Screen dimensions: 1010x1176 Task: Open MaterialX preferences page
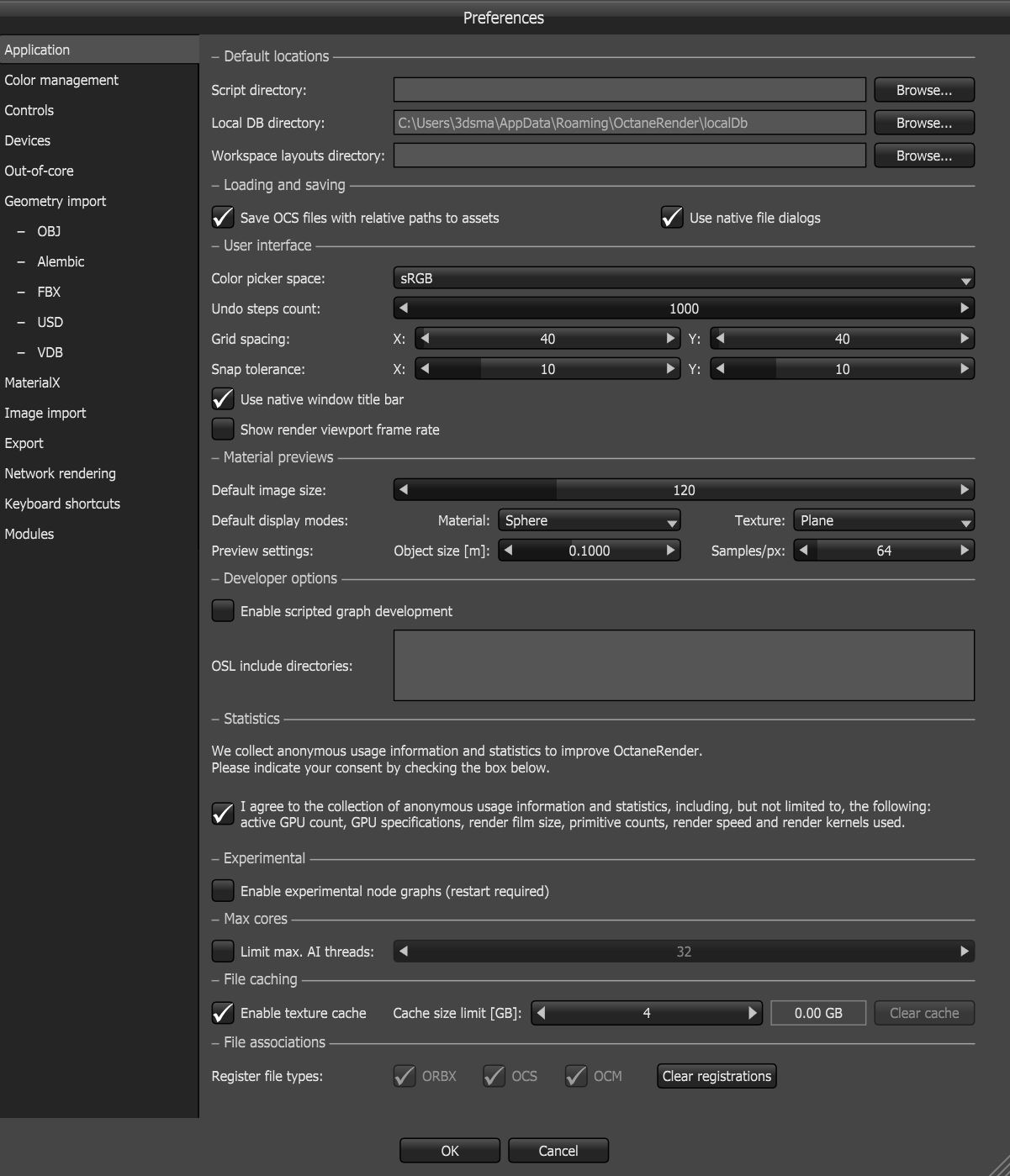coord(99,382)
